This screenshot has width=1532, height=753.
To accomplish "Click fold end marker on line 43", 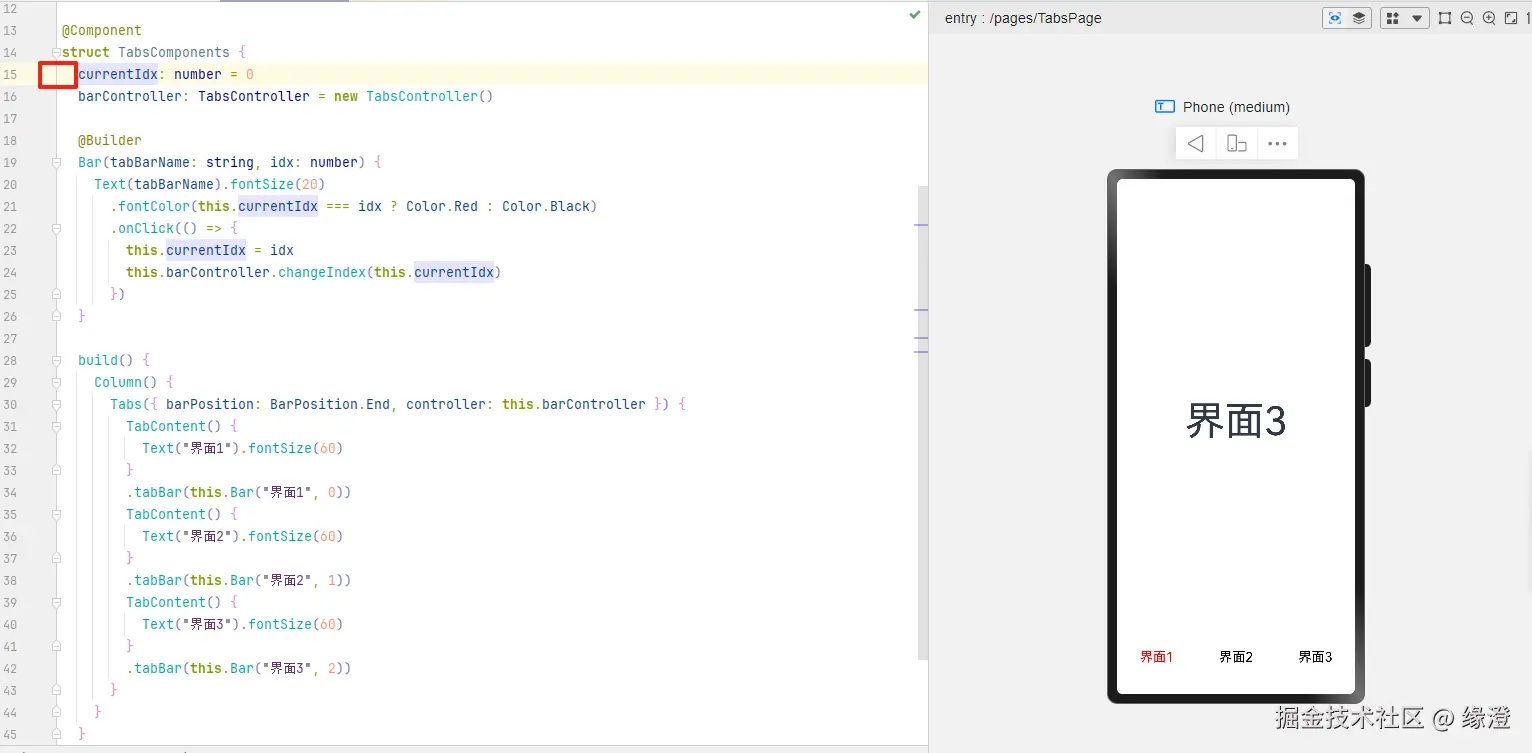I will click(56, 690).
